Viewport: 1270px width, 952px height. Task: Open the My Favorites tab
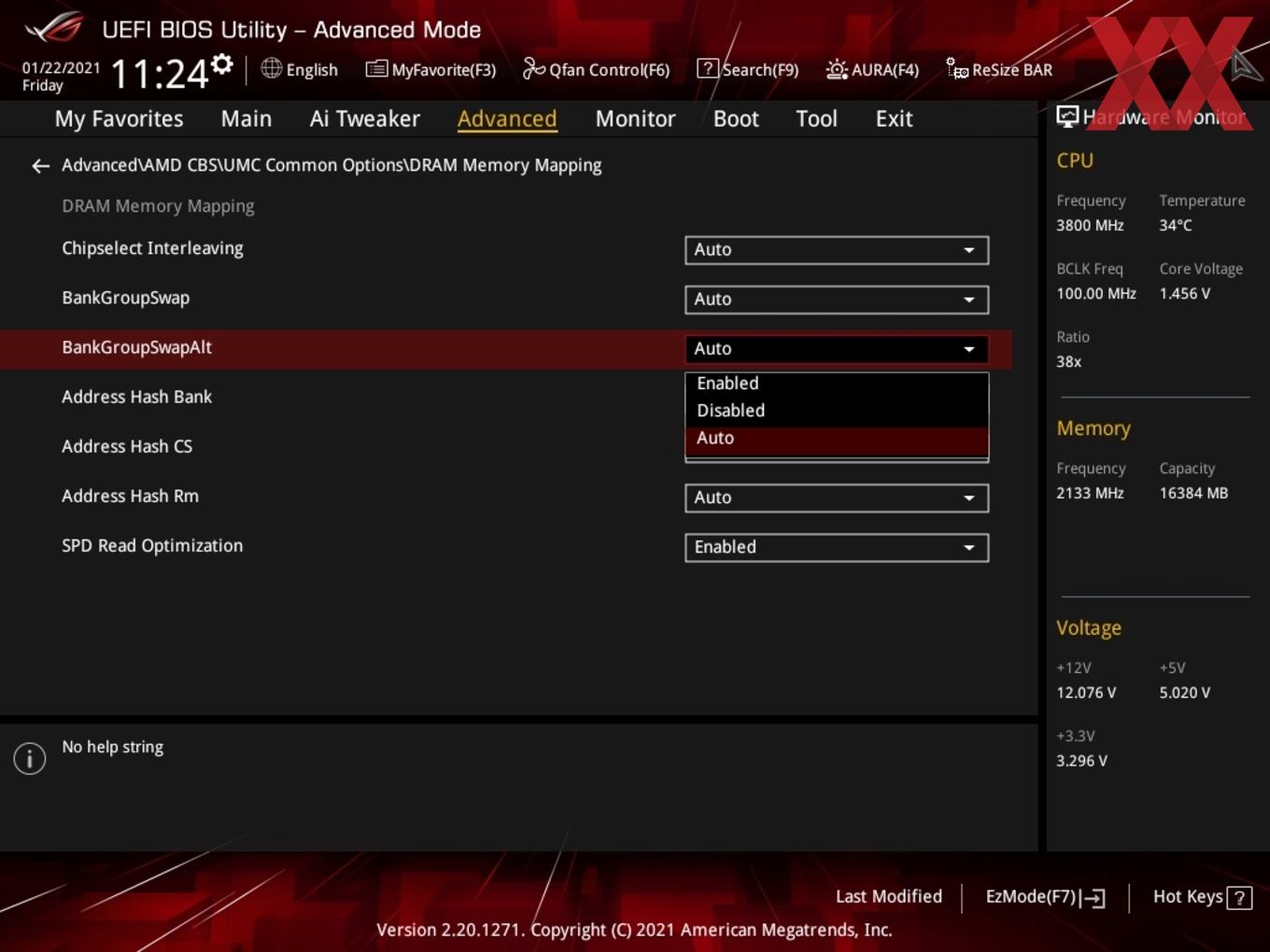click(x=119, y=119)
